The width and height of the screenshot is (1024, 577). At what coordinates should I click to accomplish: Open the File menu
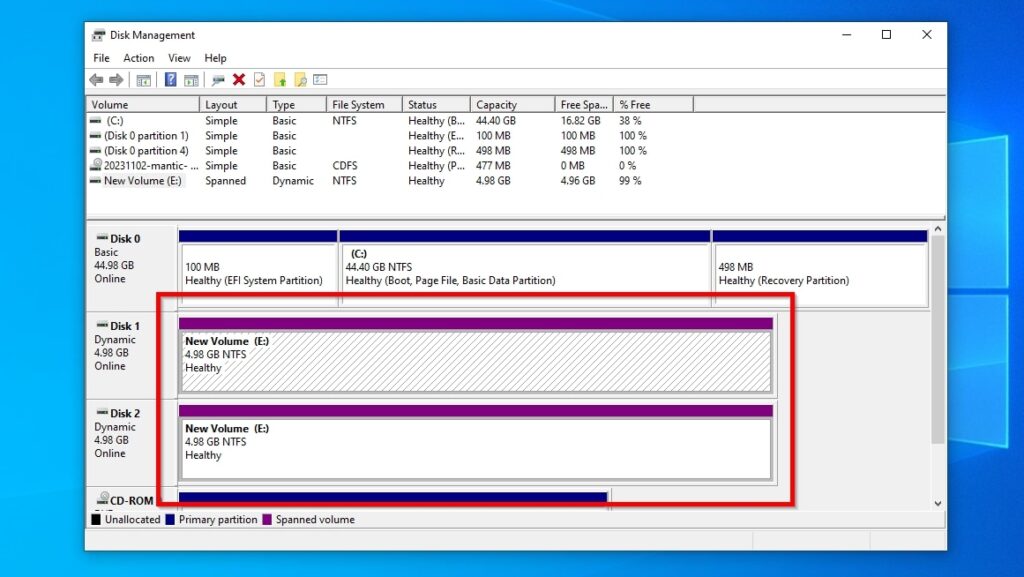coord(100,57)
